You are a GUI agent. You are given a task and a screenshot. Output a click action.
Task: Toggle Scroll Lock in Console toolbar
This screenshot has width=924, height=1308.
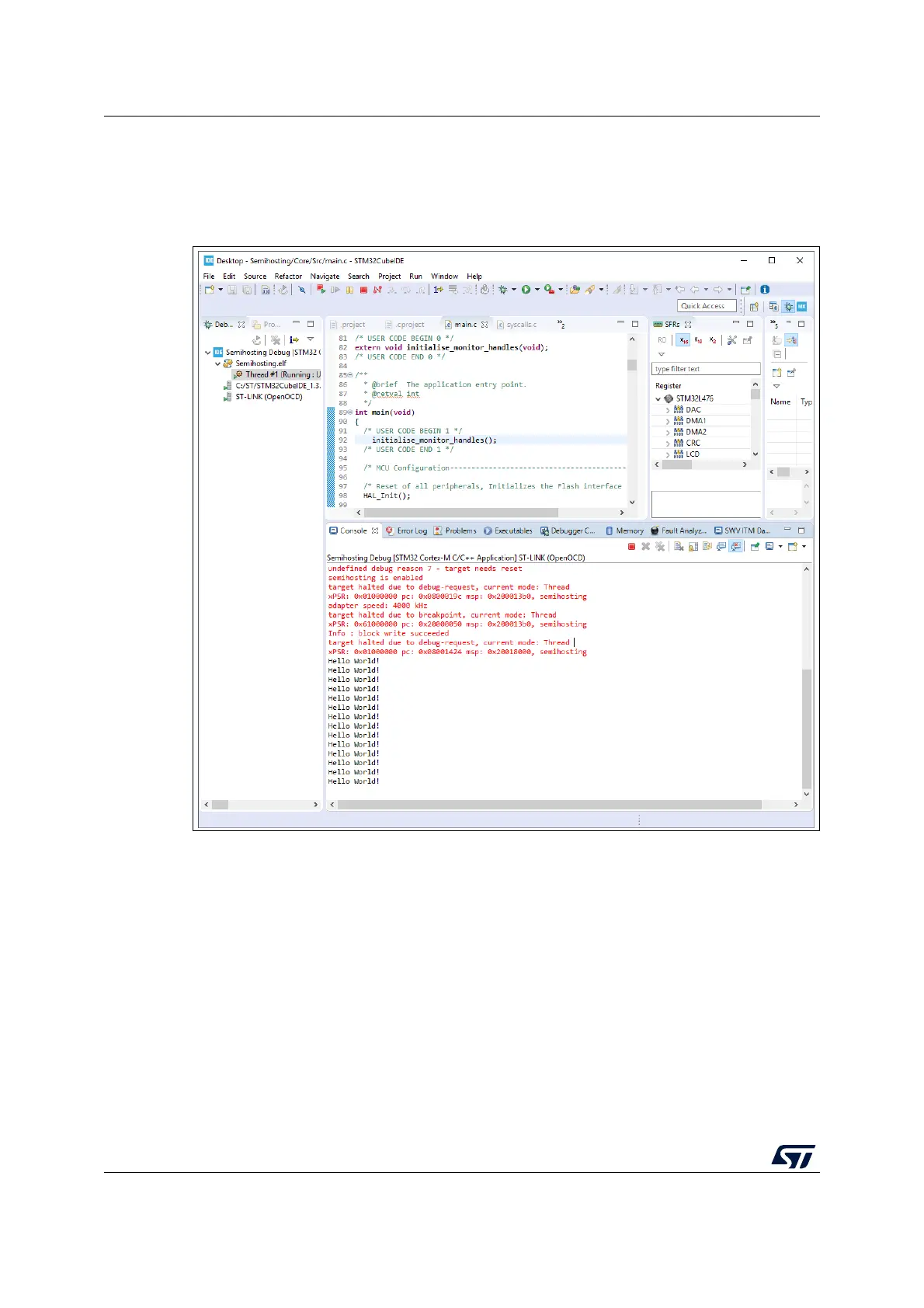click(693, 547)
